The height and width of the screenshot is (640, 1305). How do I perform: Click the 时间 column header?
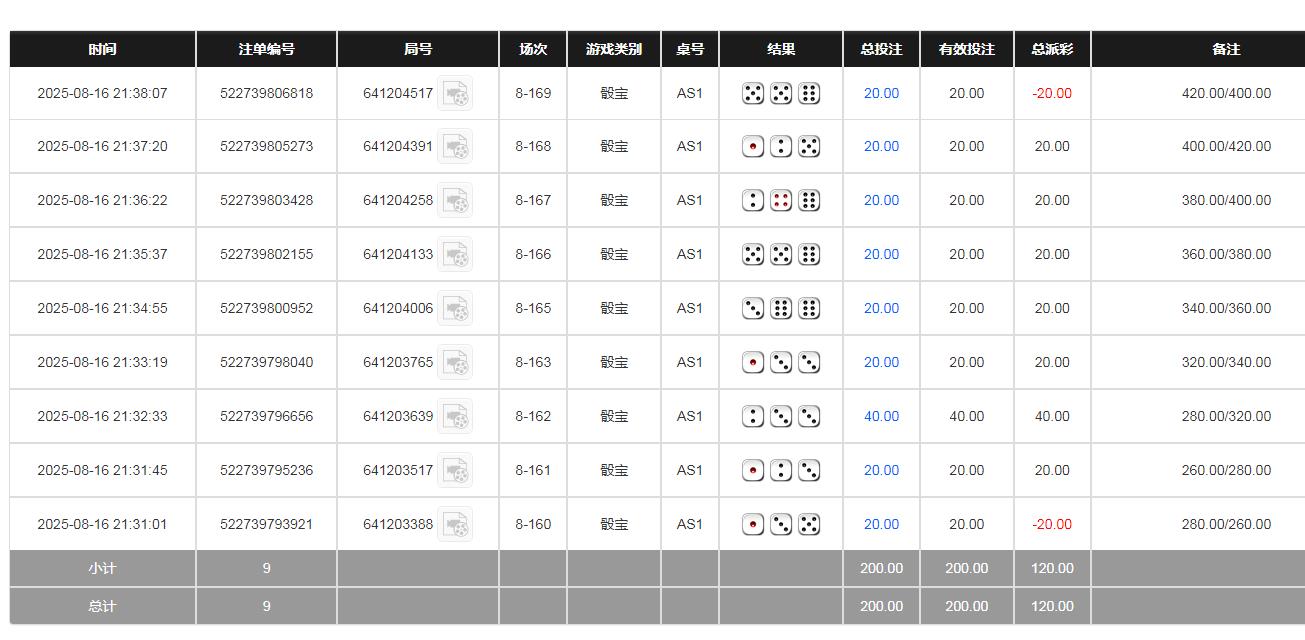[x=102, y=49]
